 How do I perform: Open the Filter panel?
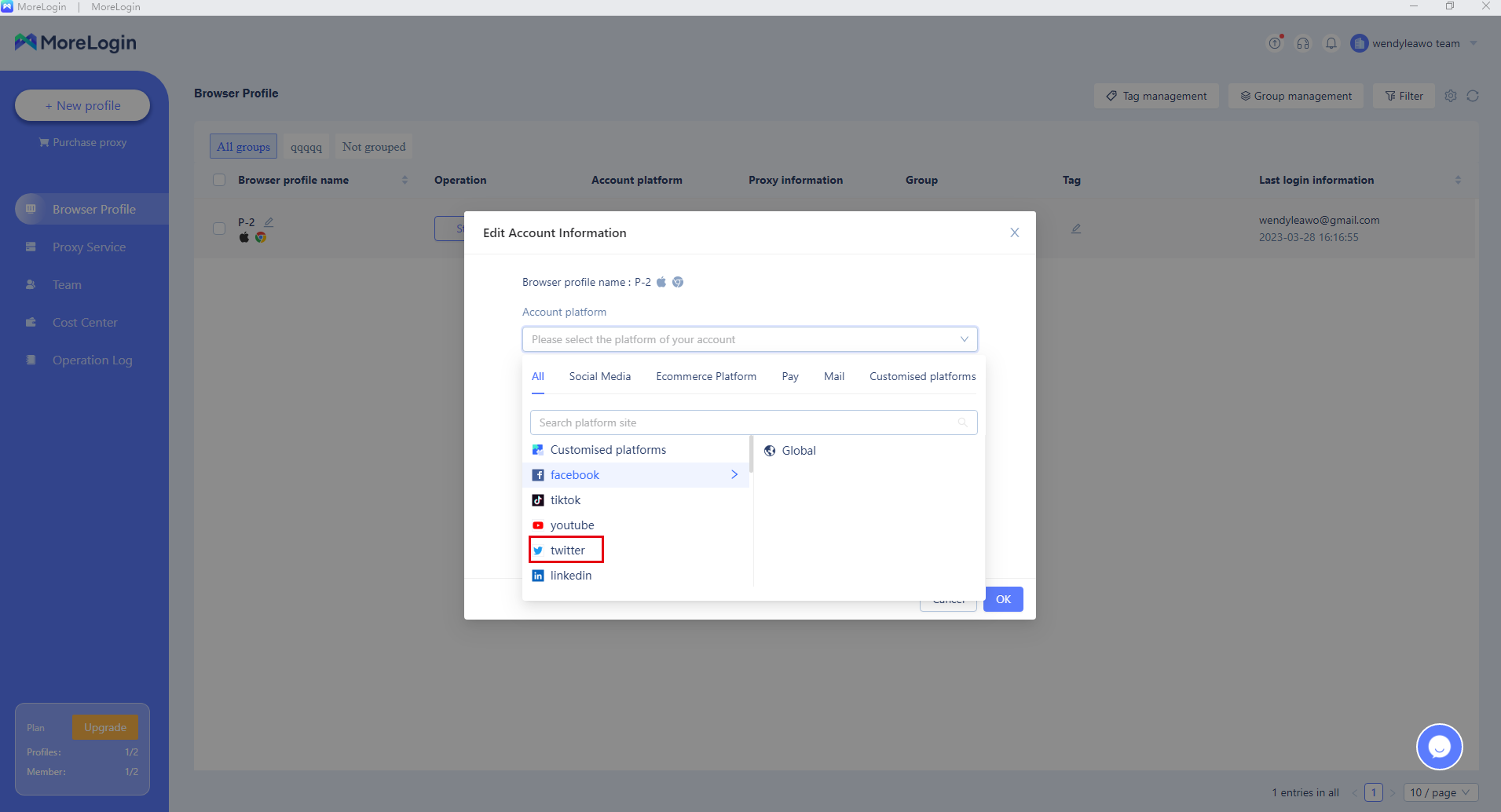pyautogui.click(x=1404, y=96)
